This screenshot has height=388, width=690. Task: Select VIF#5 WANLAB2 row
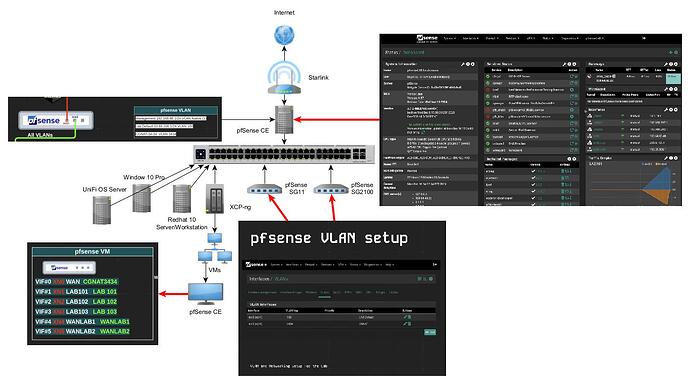(x=82, y=331)
